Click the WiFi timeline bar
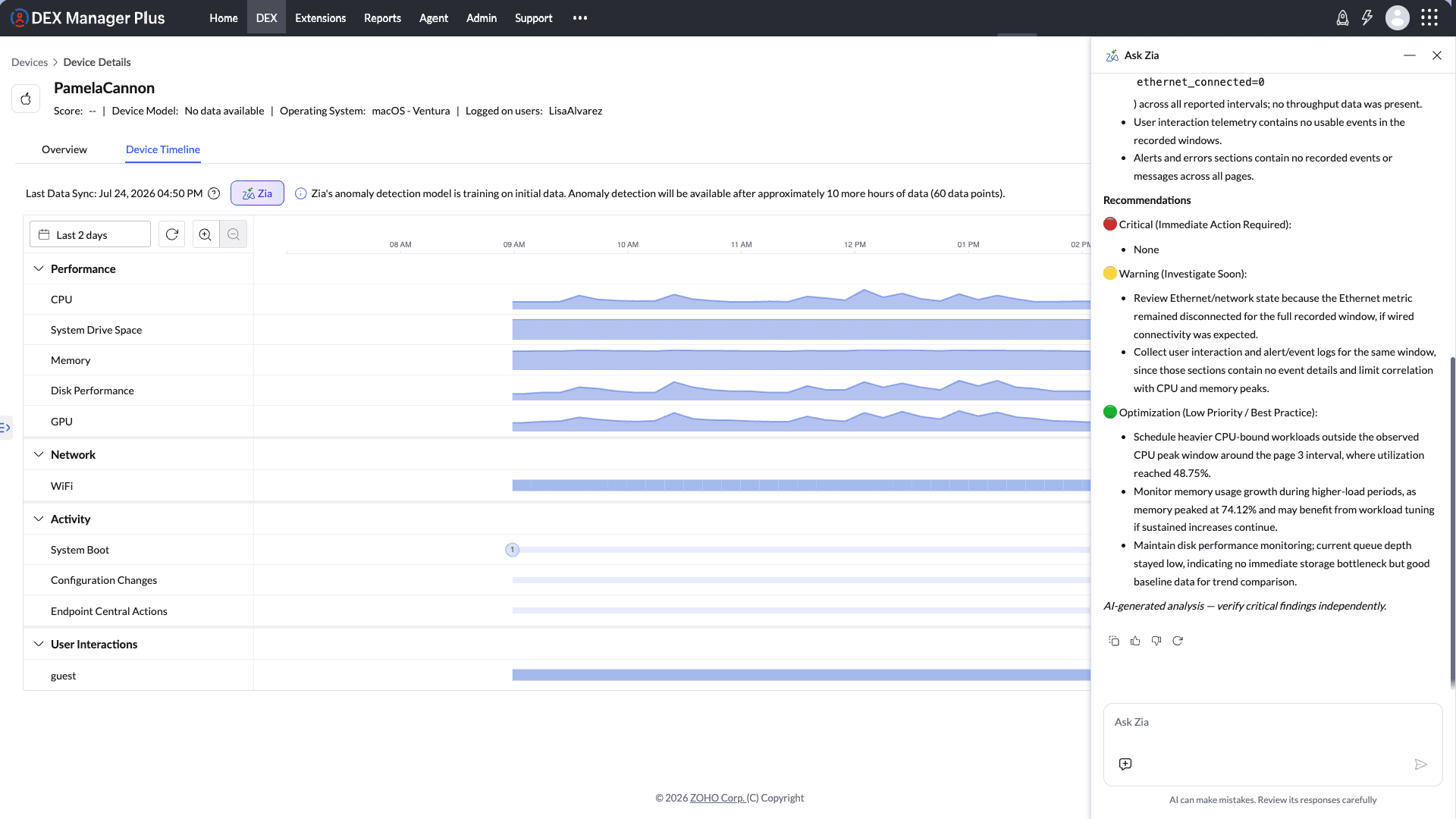 point(802,485)
